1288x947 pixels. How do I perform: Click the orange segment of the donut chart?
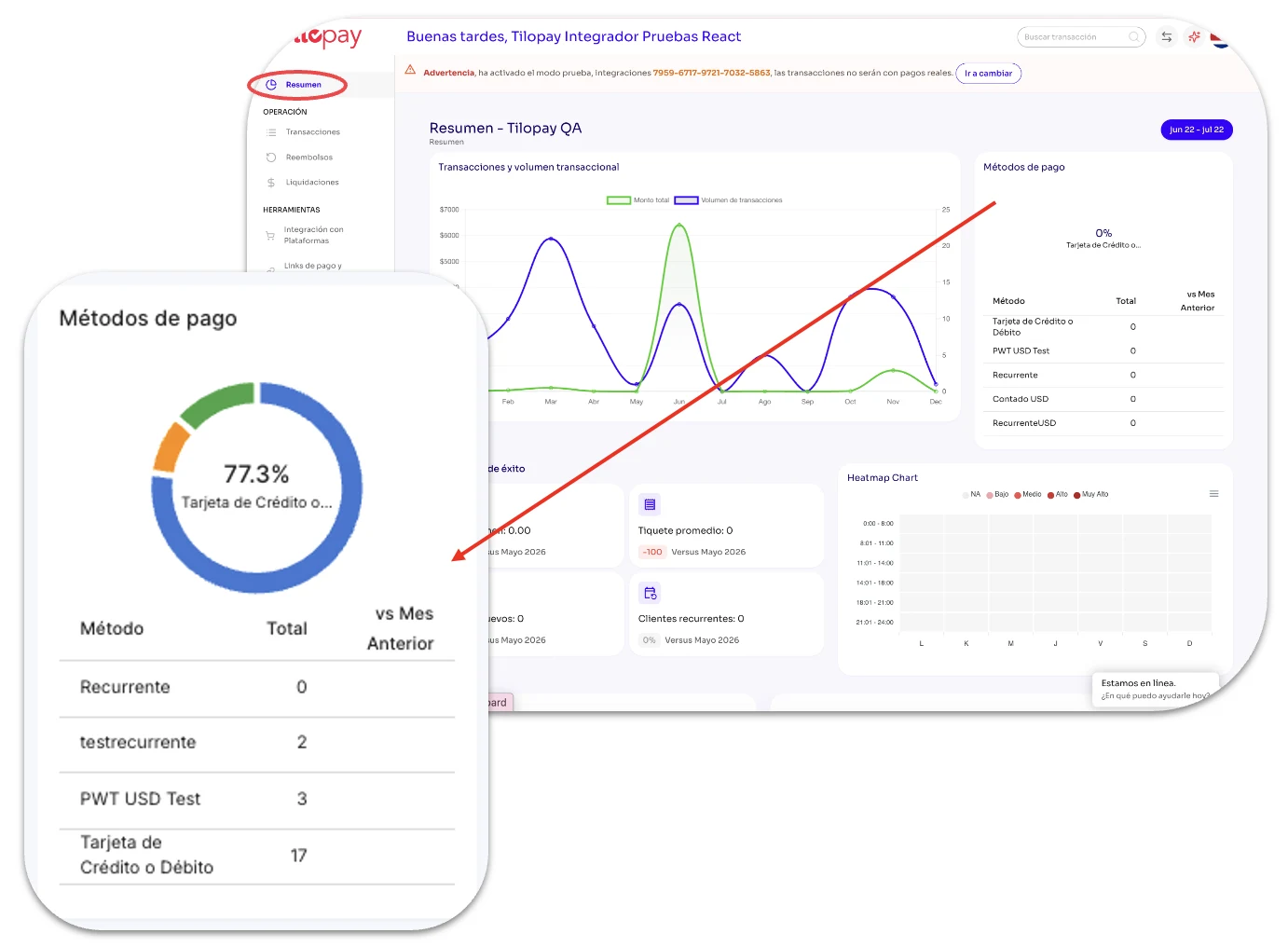point(171,447)
